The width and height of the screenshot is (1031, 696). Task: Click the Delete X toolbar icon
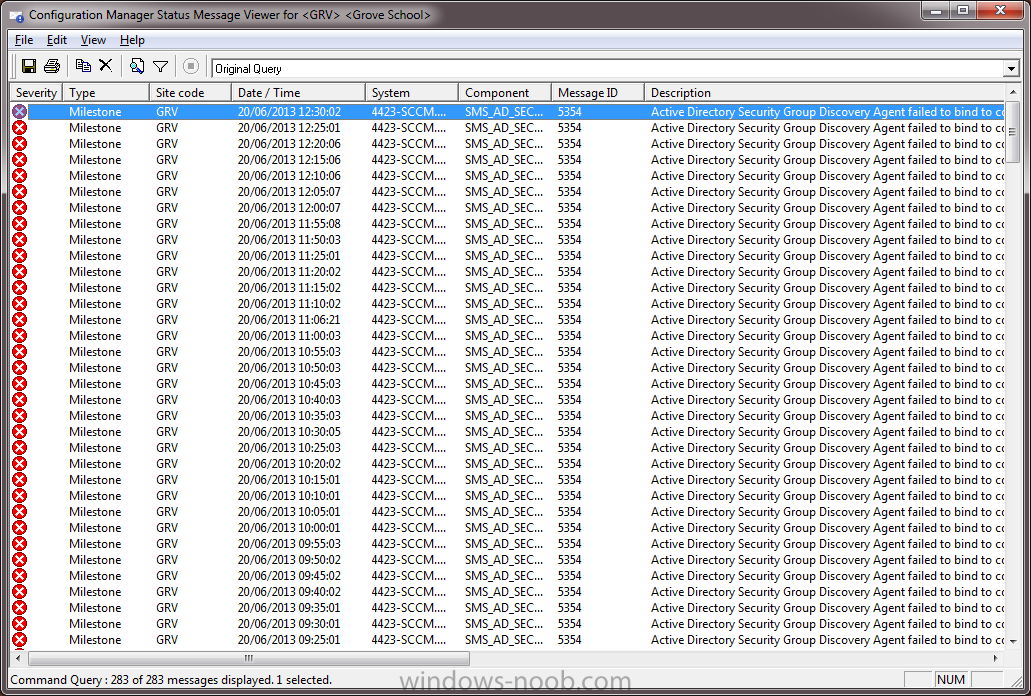tap(106, 65)
